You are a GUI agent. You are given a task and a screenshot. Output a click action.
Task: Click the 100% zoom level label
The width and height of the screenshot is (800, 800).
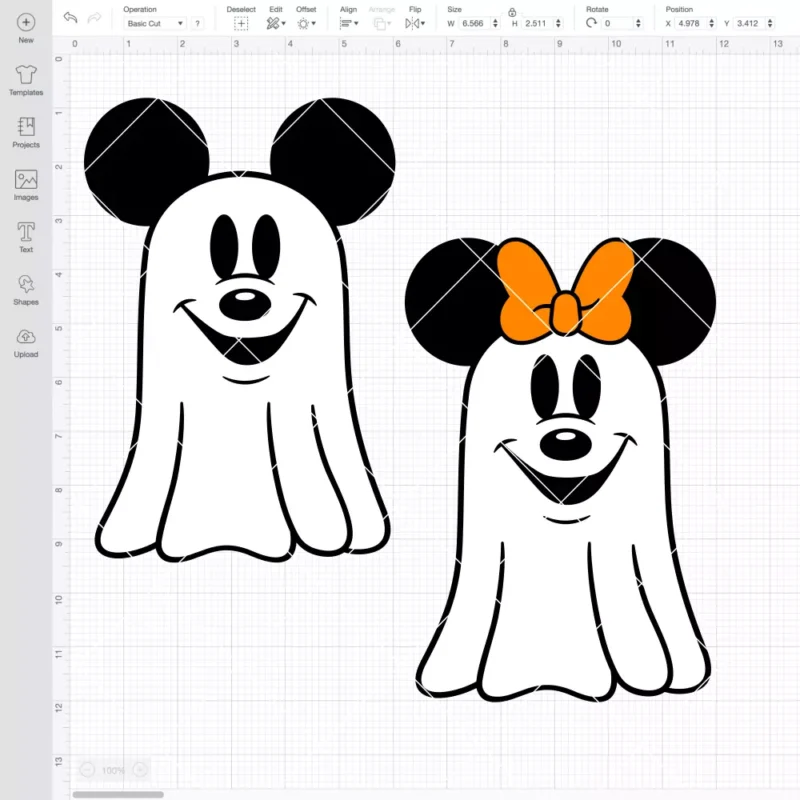click(x=113, y=770)
